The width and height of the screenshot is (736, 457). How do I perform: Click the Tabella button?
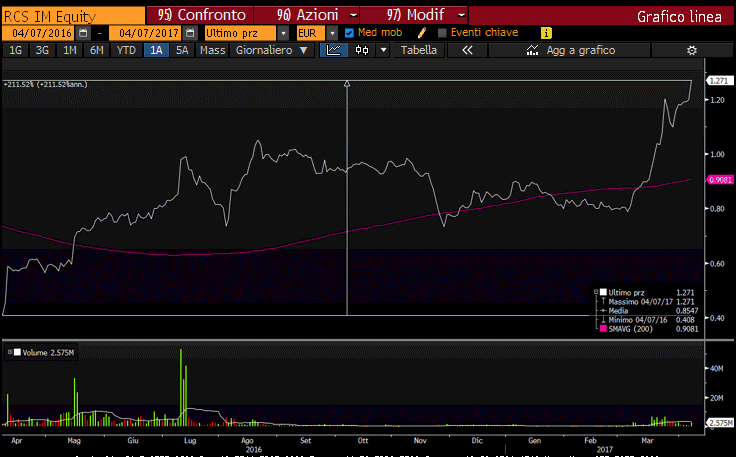click(418, 50)
